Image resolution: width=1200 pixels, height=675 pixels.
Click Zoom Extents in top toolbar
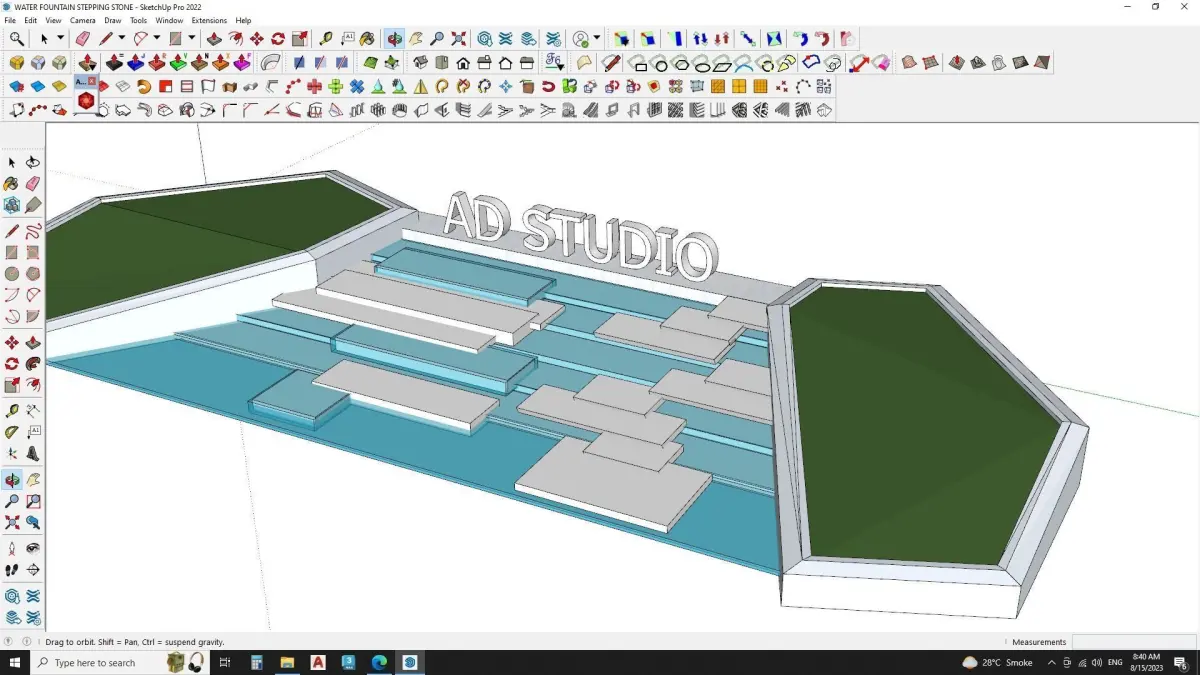458,39
